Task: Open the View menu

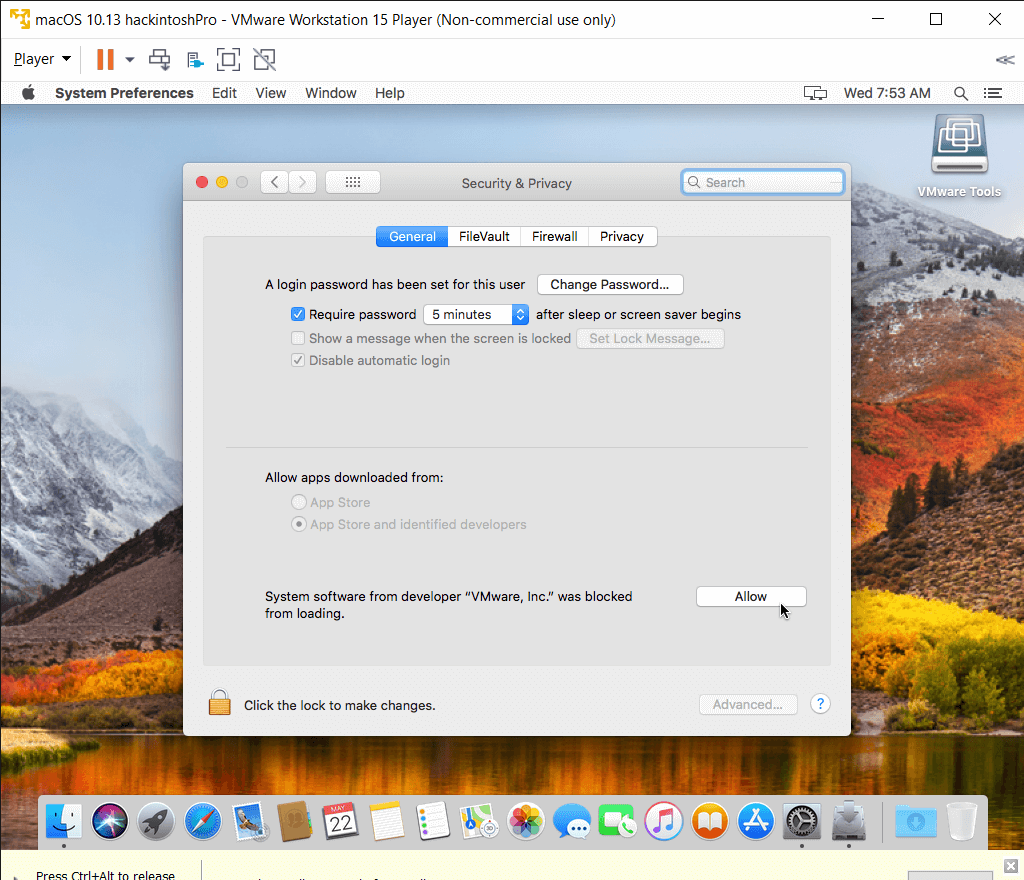Action: point(270,93)
